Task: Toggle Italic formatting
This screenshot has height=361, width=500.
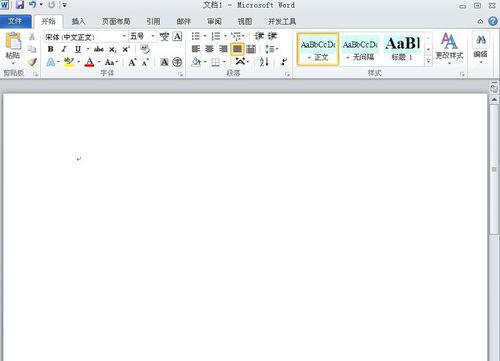Action: point(64,49)
